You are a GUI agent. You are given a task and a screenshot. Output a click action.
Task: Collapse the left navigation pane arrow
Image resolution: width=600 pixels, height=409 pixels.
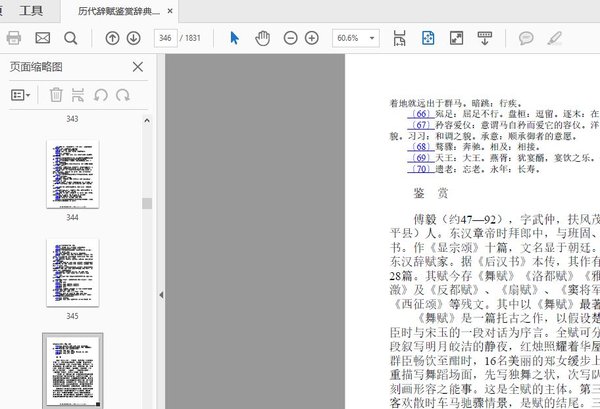click(161, 295)
